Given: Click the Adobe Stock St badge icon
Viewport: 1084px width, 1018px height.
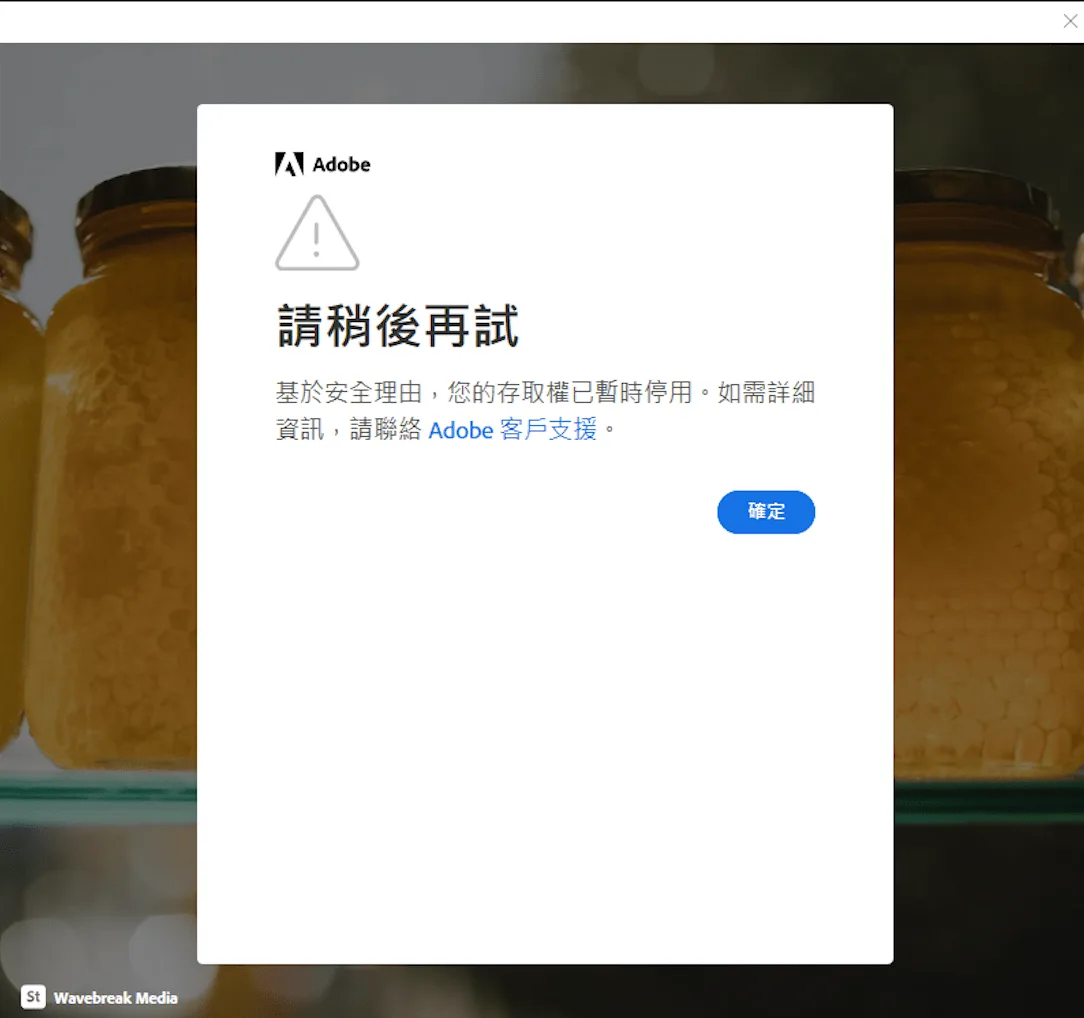Looking at the screenshot, I should [33, 997].
